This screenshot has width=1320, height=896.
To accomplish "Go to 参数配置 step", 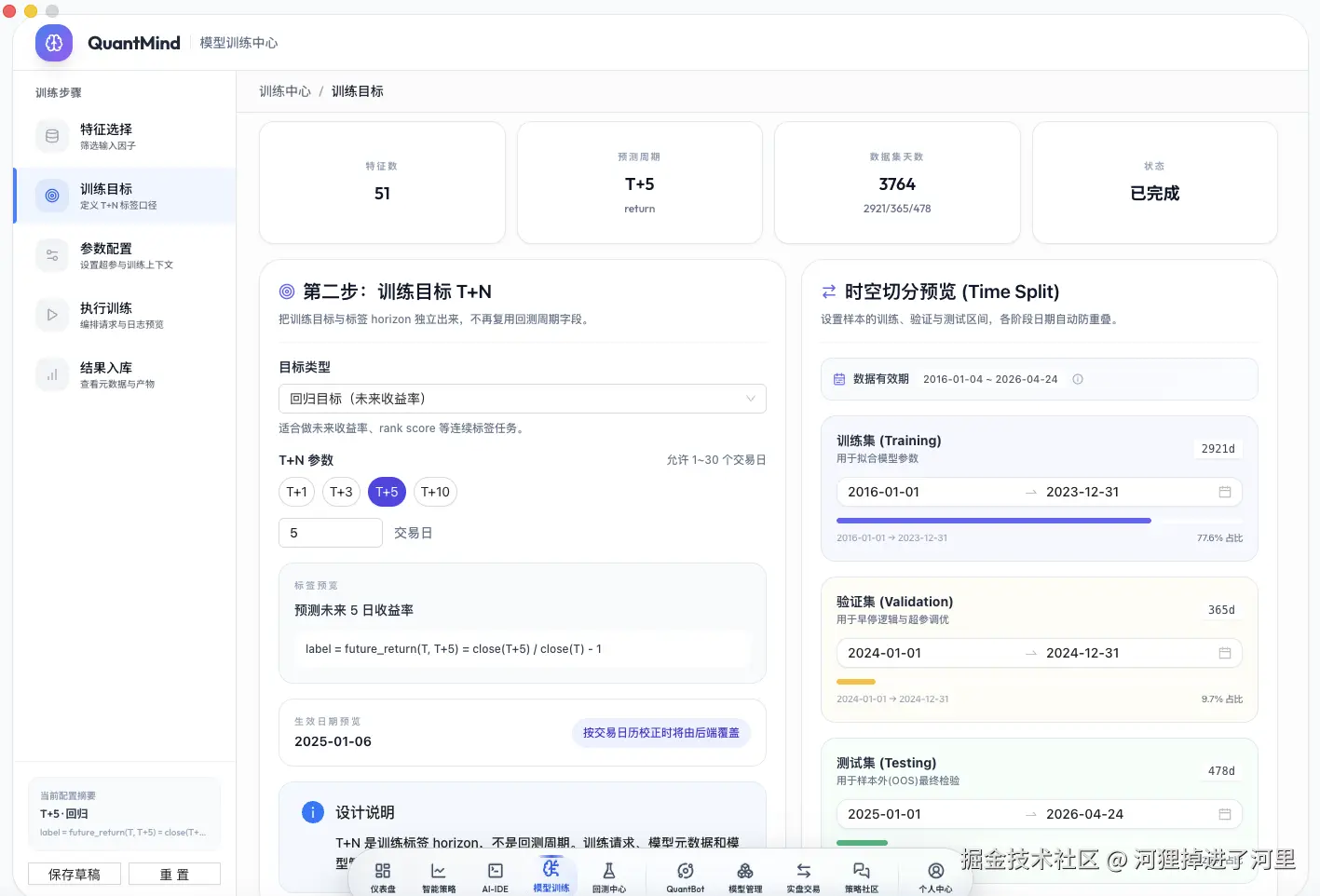I will point(125,255).
